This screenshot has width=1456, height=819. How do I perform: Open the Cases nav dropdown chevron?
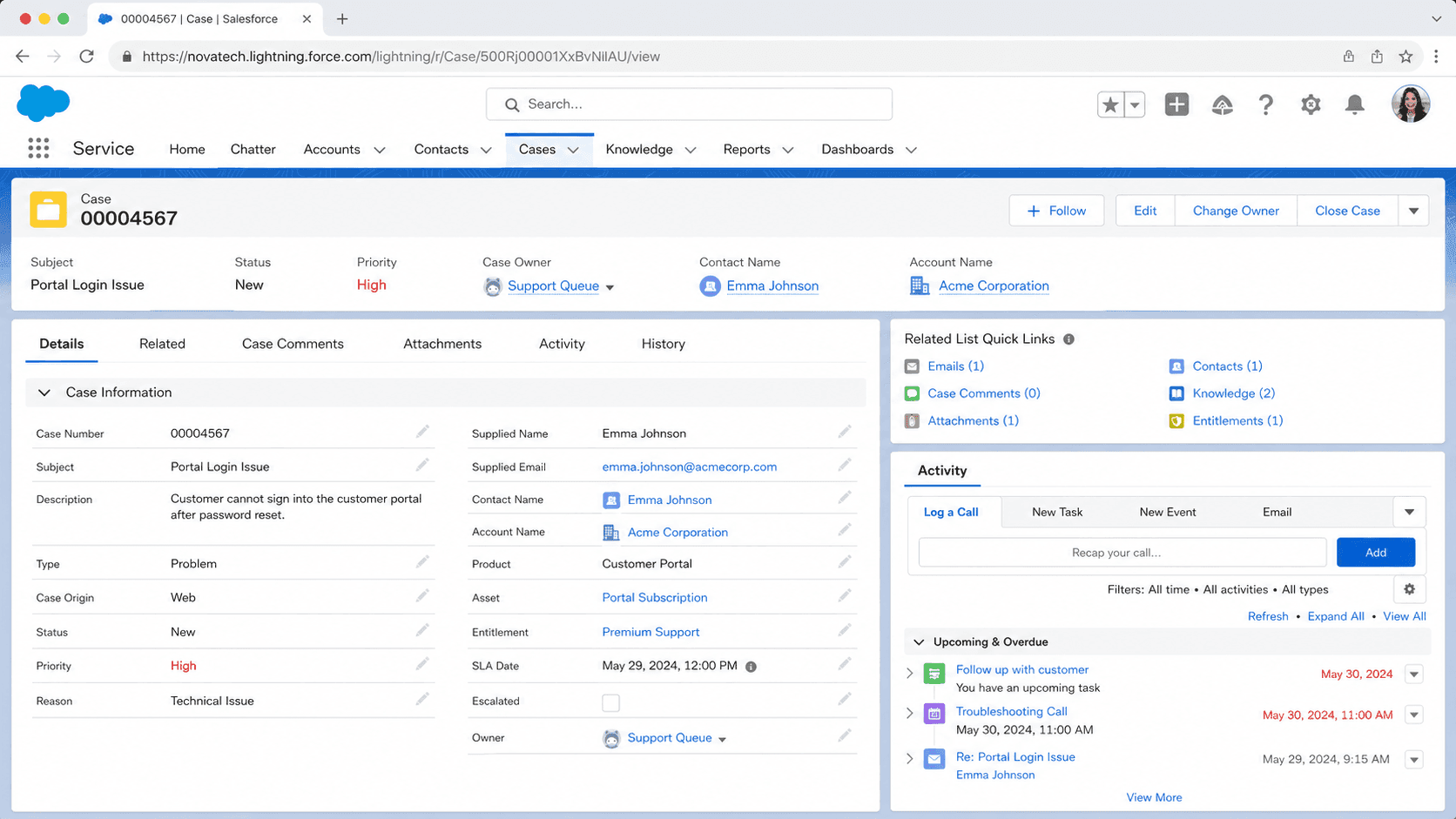573,150
